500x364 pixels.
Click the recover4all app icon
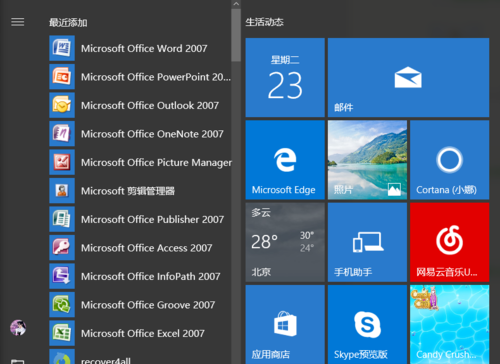pyautogui.click(x=62, y=357)
